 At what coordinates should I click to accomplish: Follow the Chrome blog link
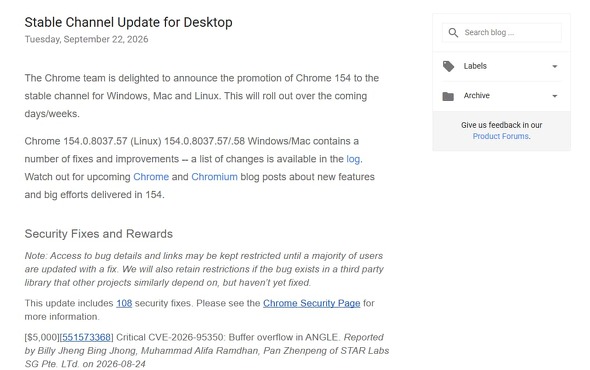coord(151,177)
